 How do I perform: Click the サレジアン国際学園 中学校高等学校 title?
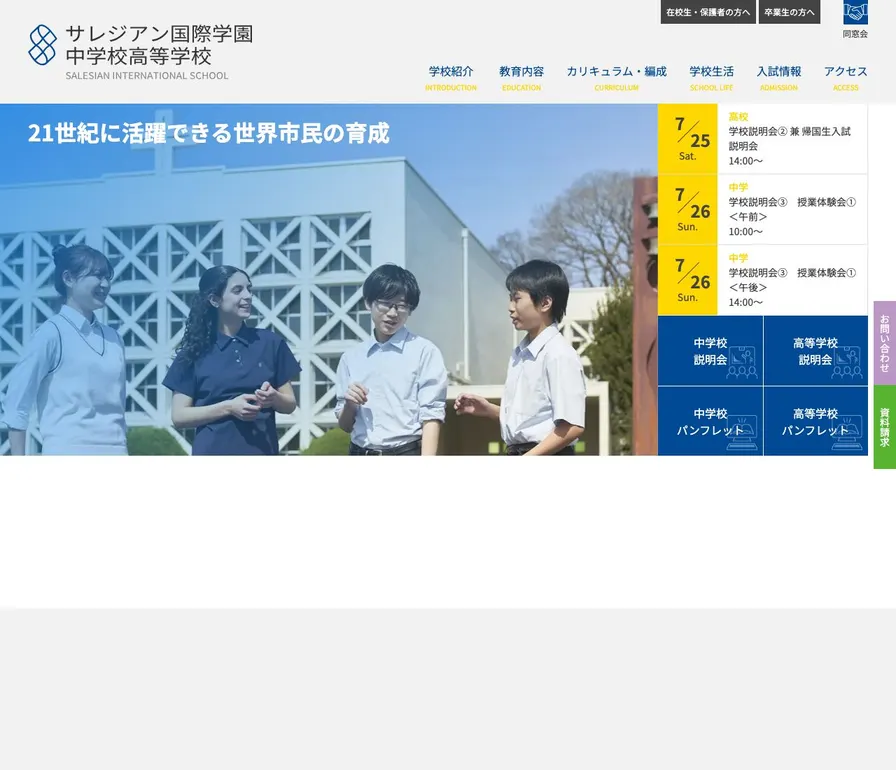(x=159, y=45)
